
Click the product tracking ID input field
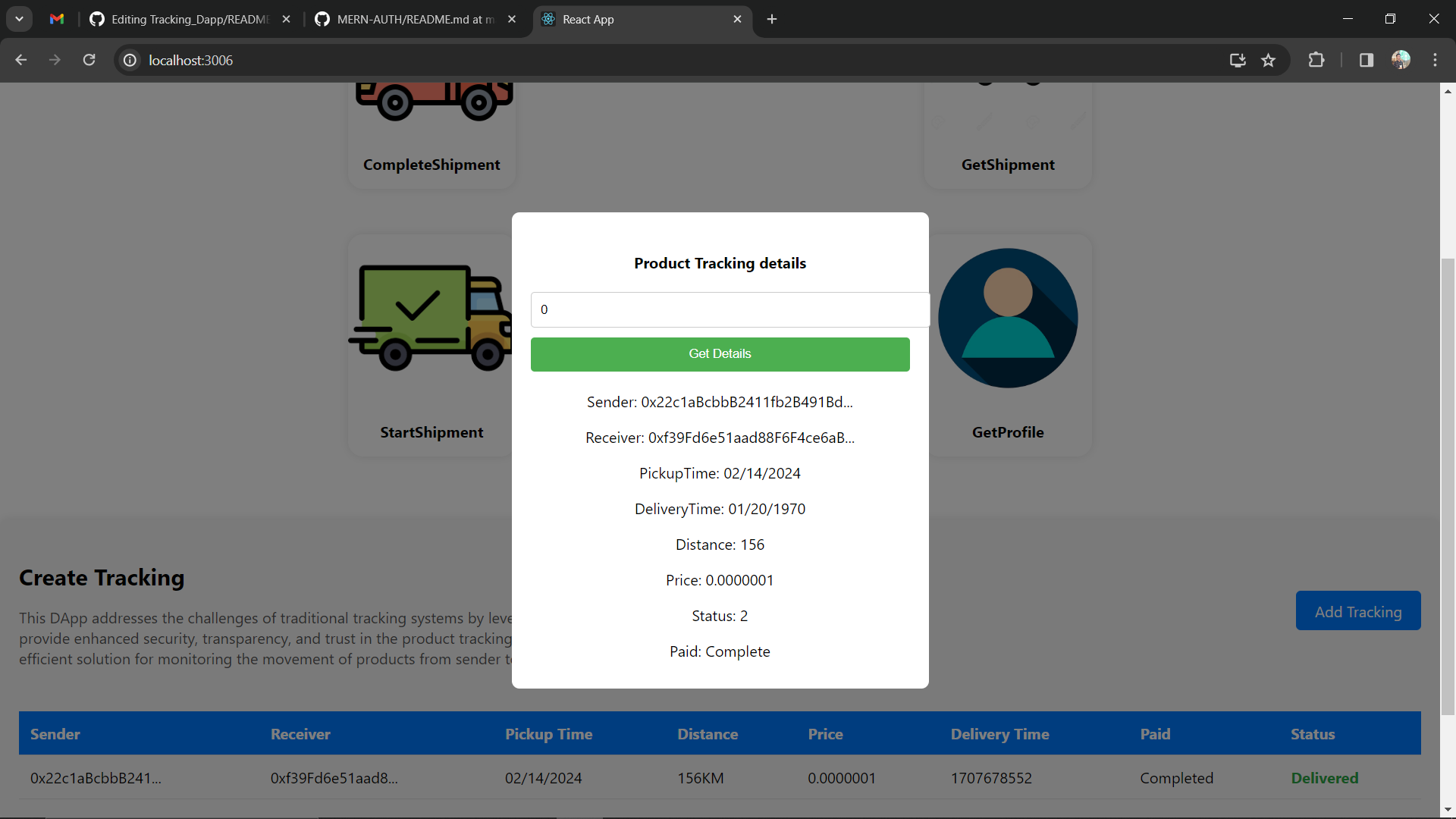tap(730, 310)
